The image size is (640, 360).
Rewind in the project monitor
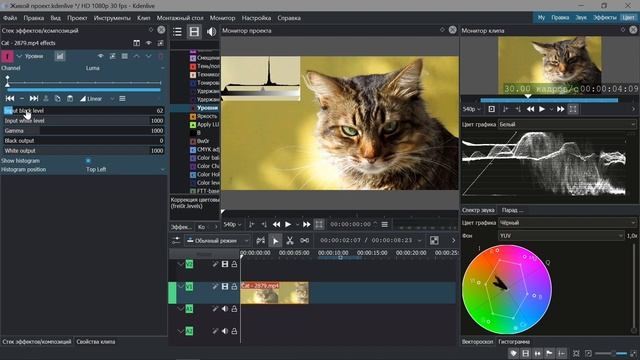[276, 224]
